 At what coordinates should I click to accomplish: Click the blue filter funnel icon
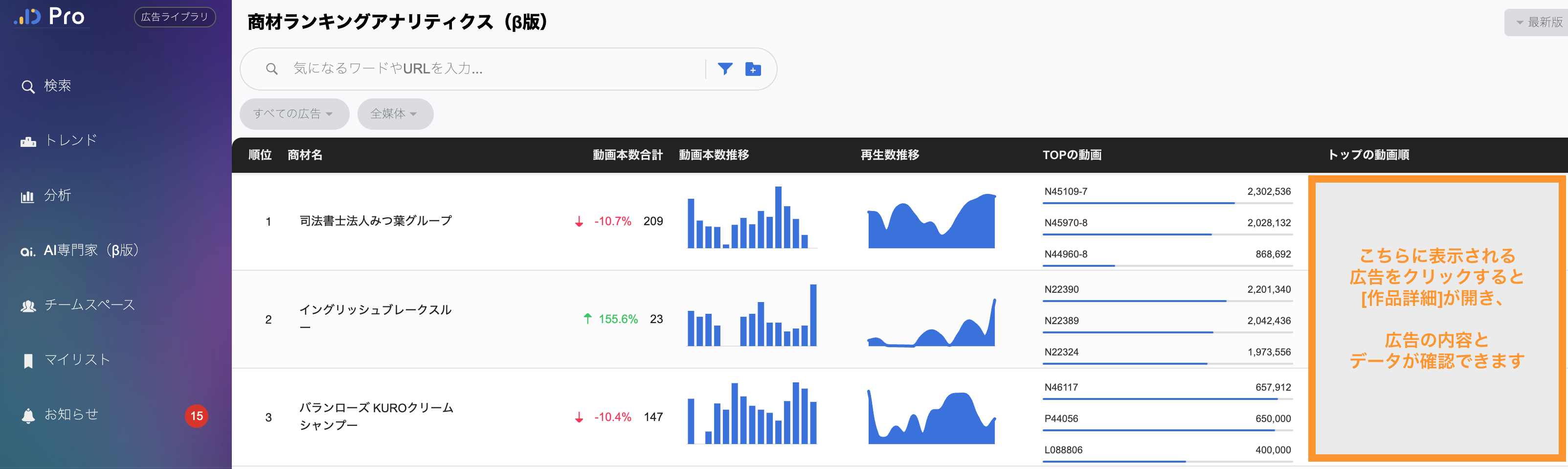point(724,69)
